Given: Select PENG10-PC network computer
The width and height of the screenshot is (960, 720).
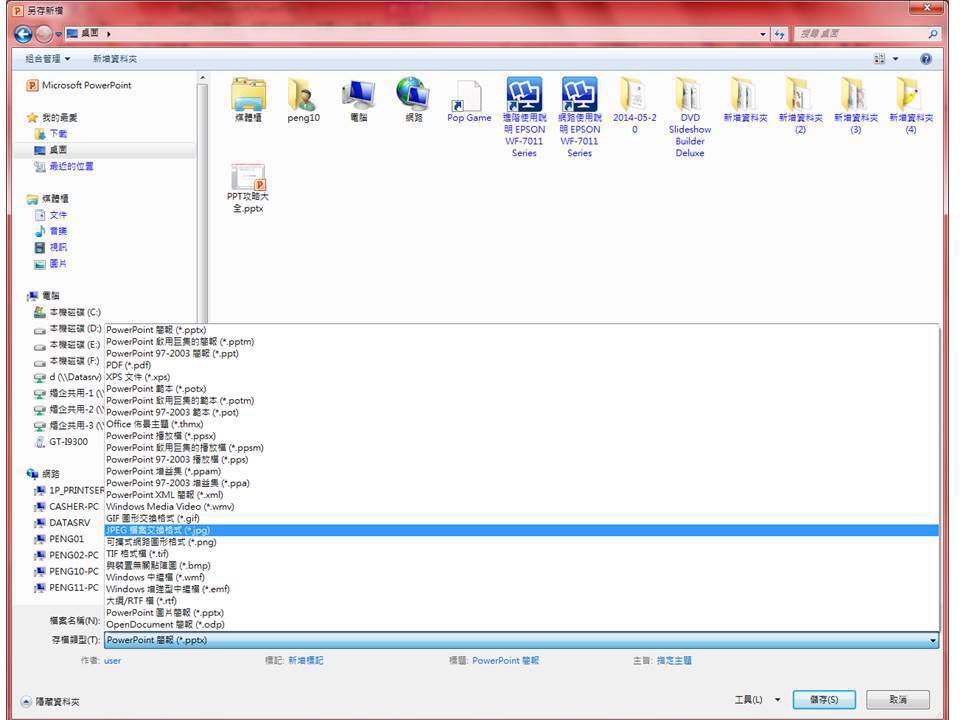Looking at the screenshot, I should coord(73,571).
